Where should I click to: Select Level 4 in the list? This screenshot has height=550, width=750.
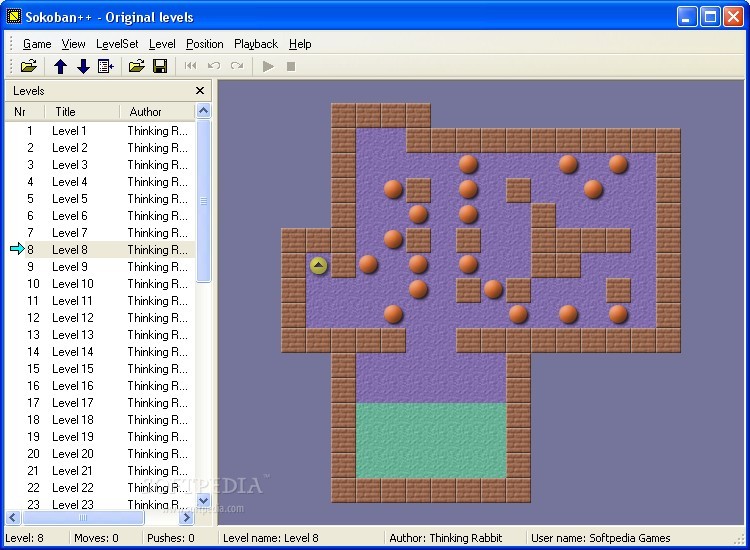(x=100, y=182)
